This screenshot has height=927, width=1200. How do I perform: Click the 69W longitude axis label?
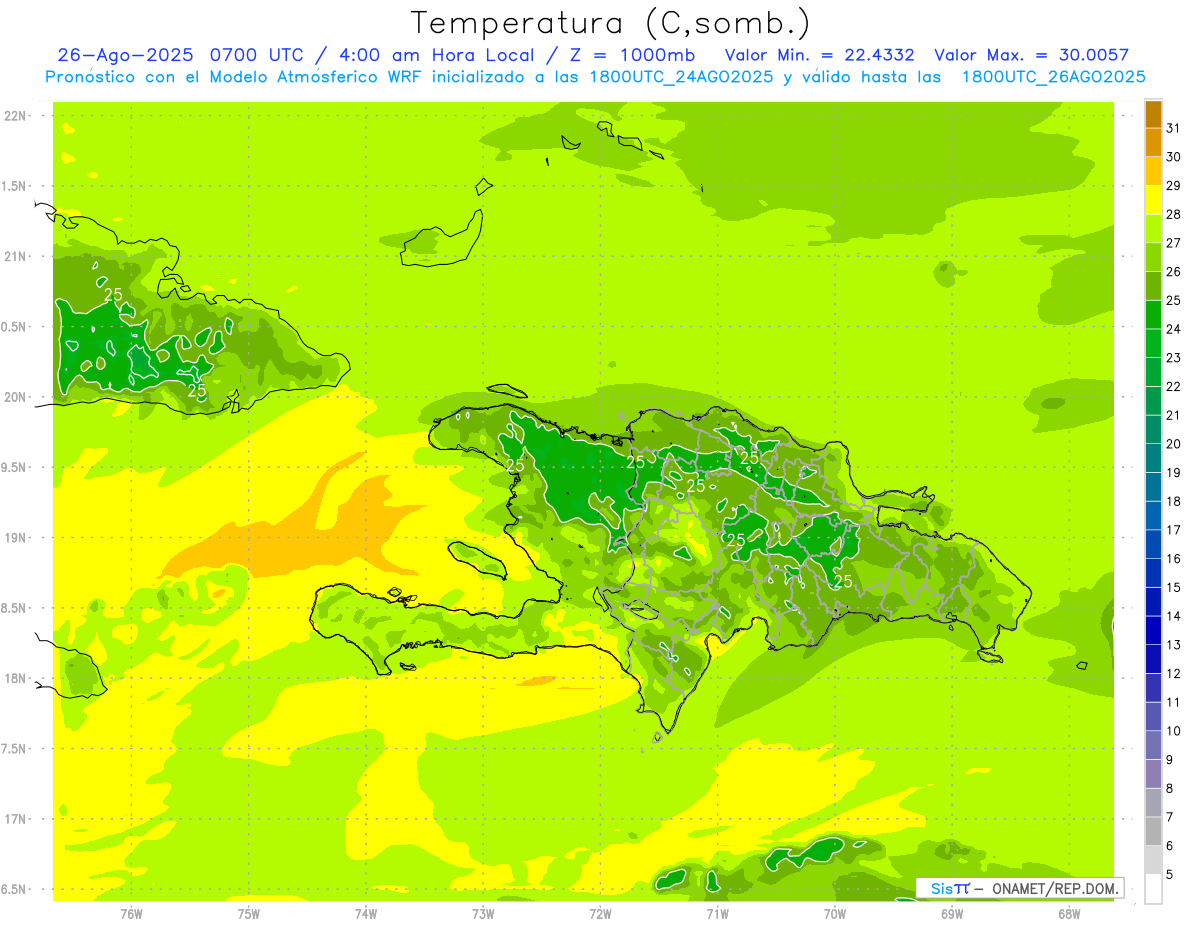[x=952, y=914]
